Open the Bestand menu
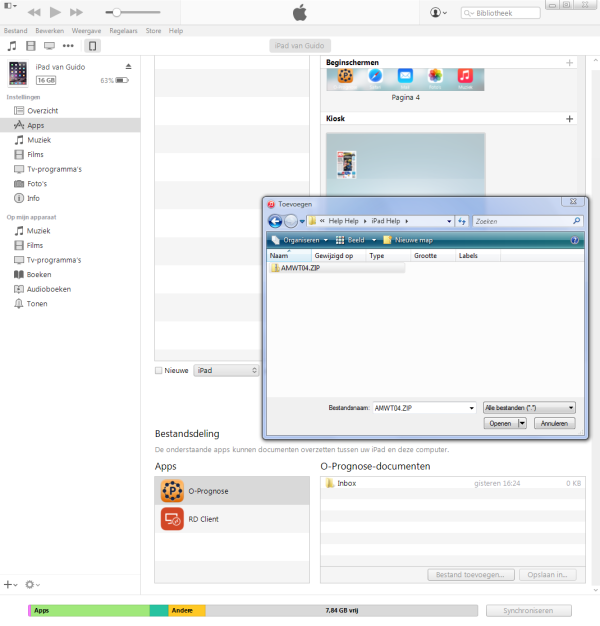 (16, 31)
